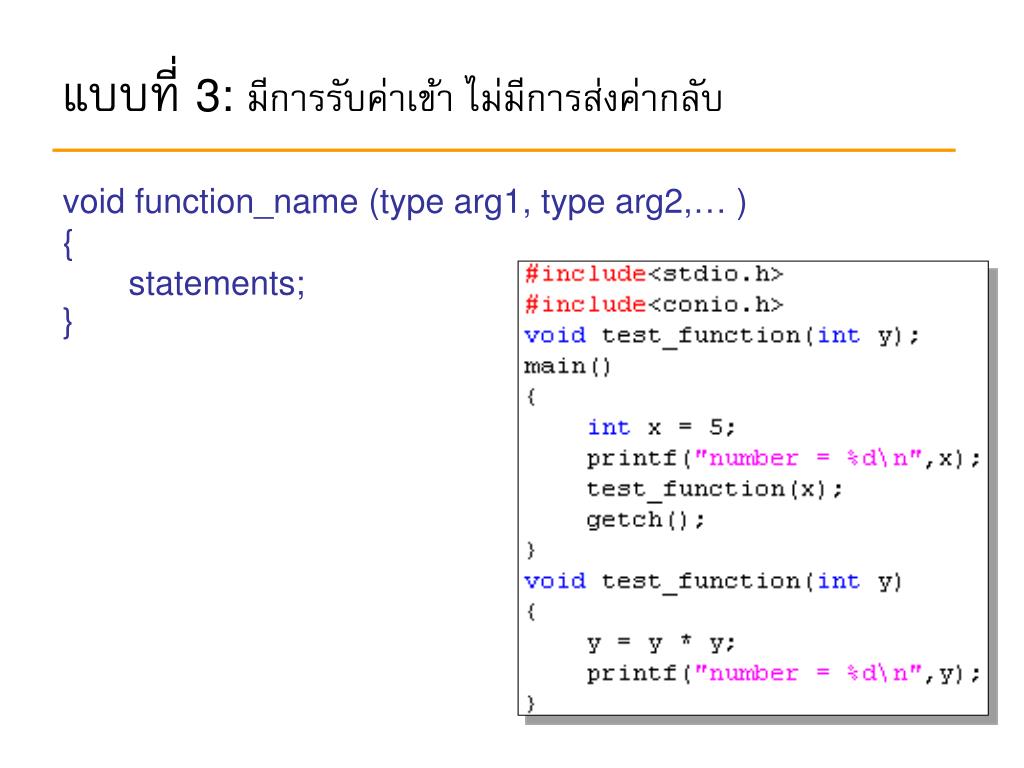Click the code listing image box

[753, 488]
